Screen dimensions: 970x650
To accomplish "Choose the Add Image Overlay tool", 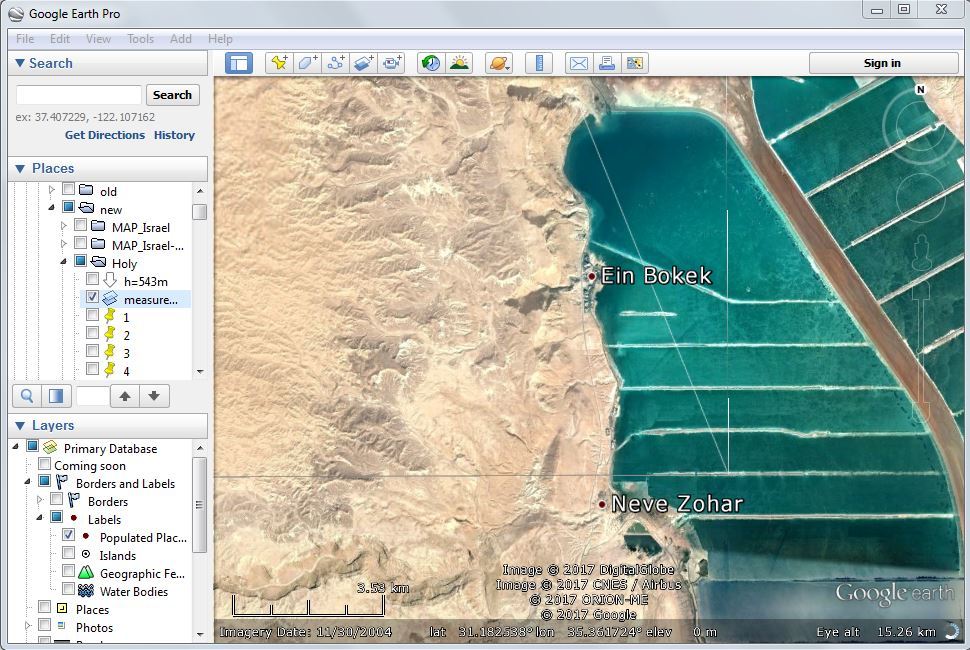I will [363, 63].
